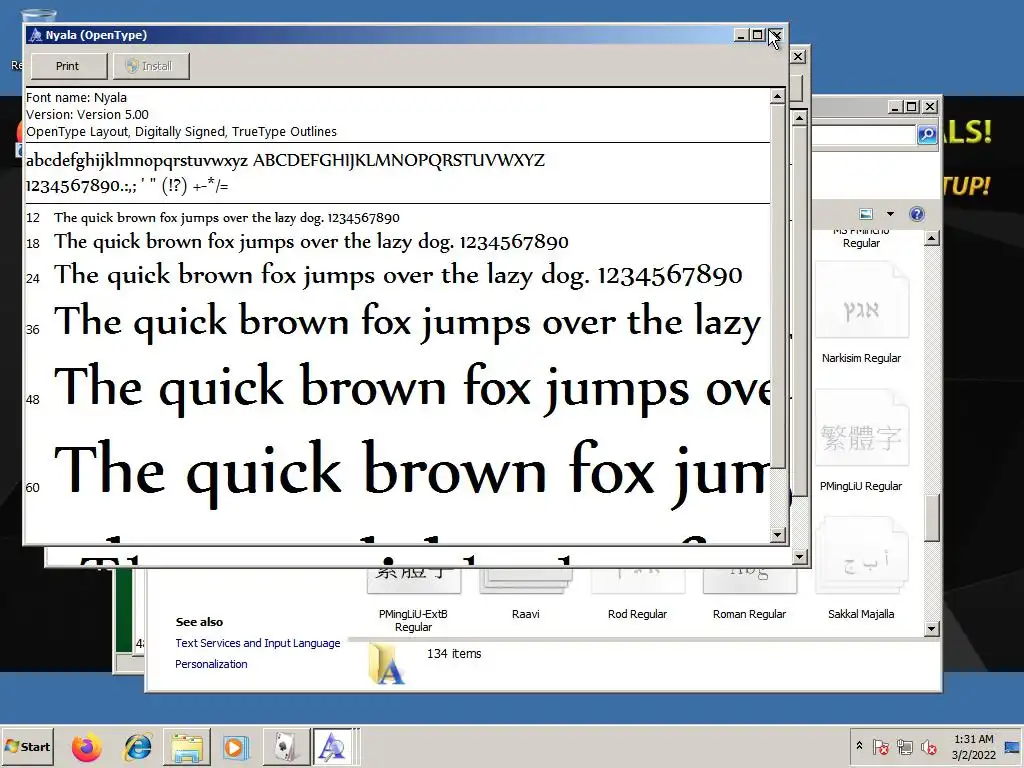
Task: Click scroll-down arrow of the rear font viewer
Action: (799, 556)
